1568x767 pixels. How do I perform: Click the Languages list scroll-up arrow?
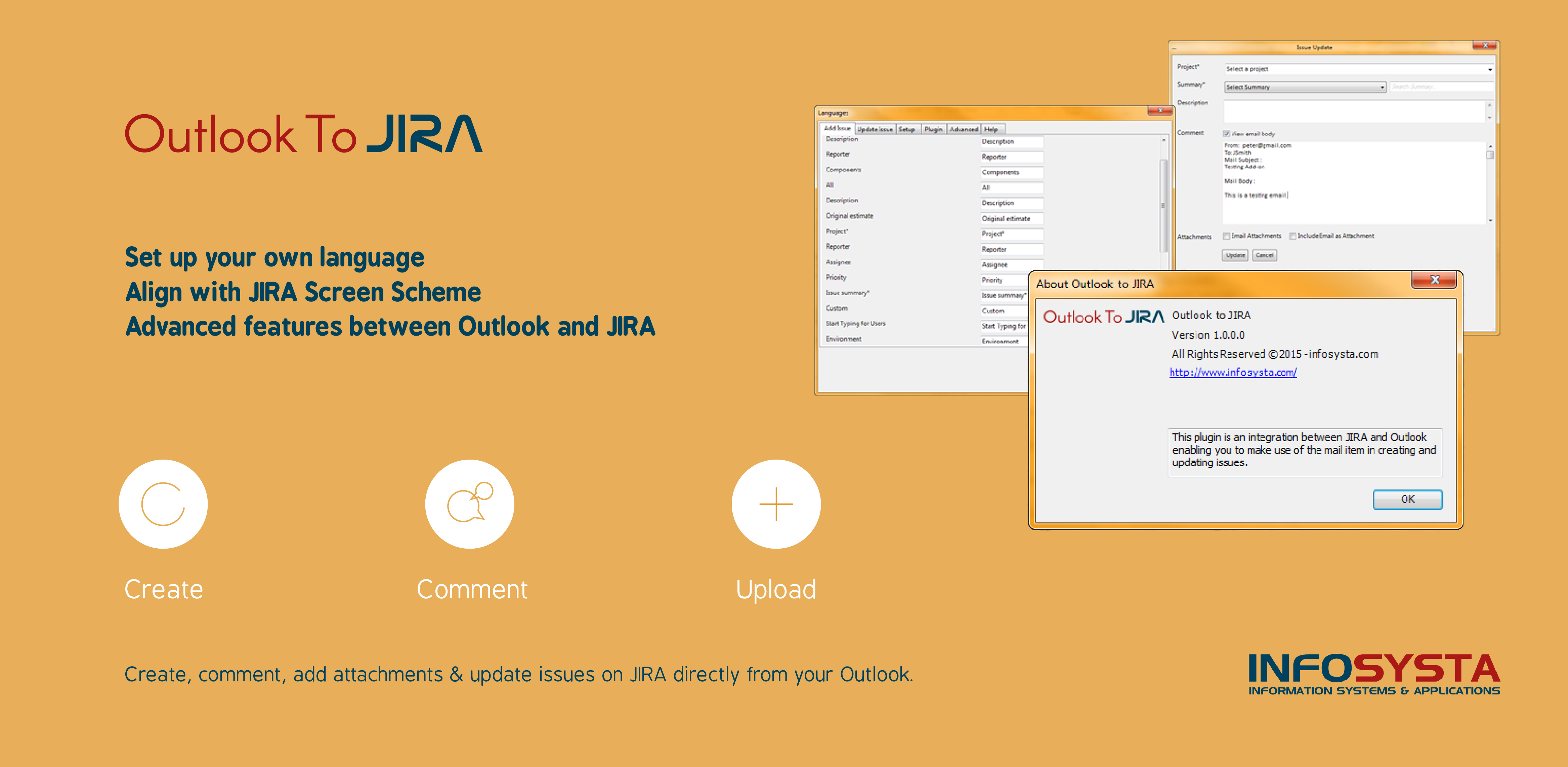(x=1164, y=141)
